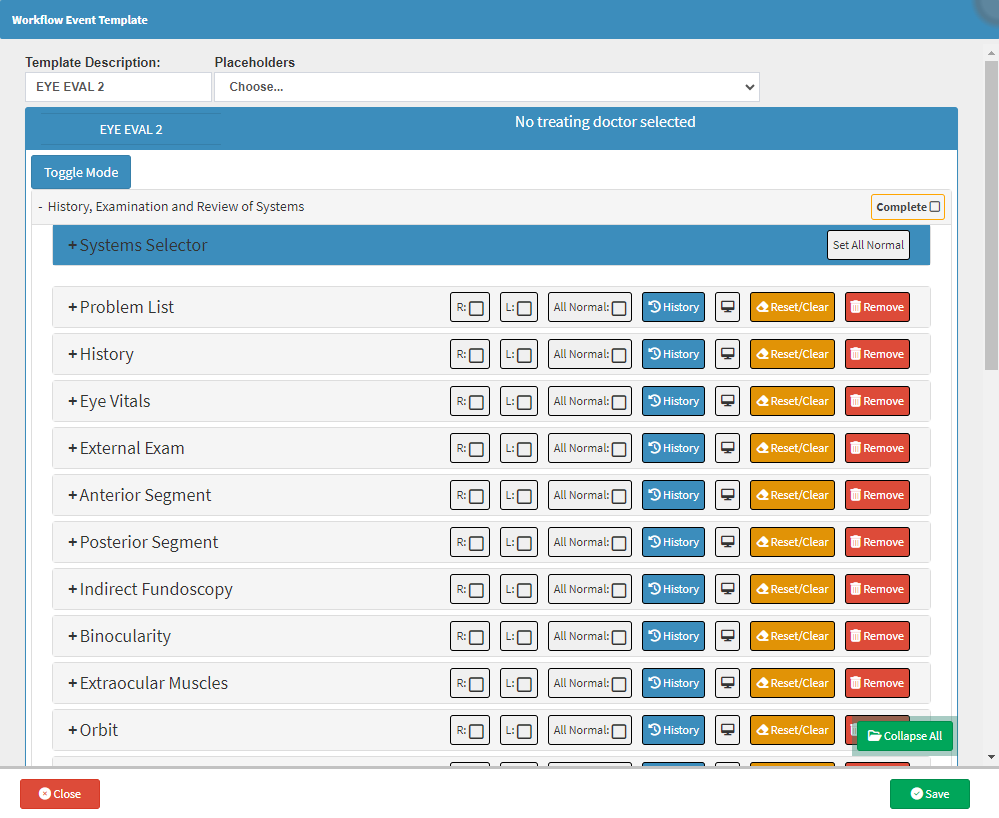Click the Toggle Mode button
Viewport: 999px width, 818px height.
pos(81,172)
